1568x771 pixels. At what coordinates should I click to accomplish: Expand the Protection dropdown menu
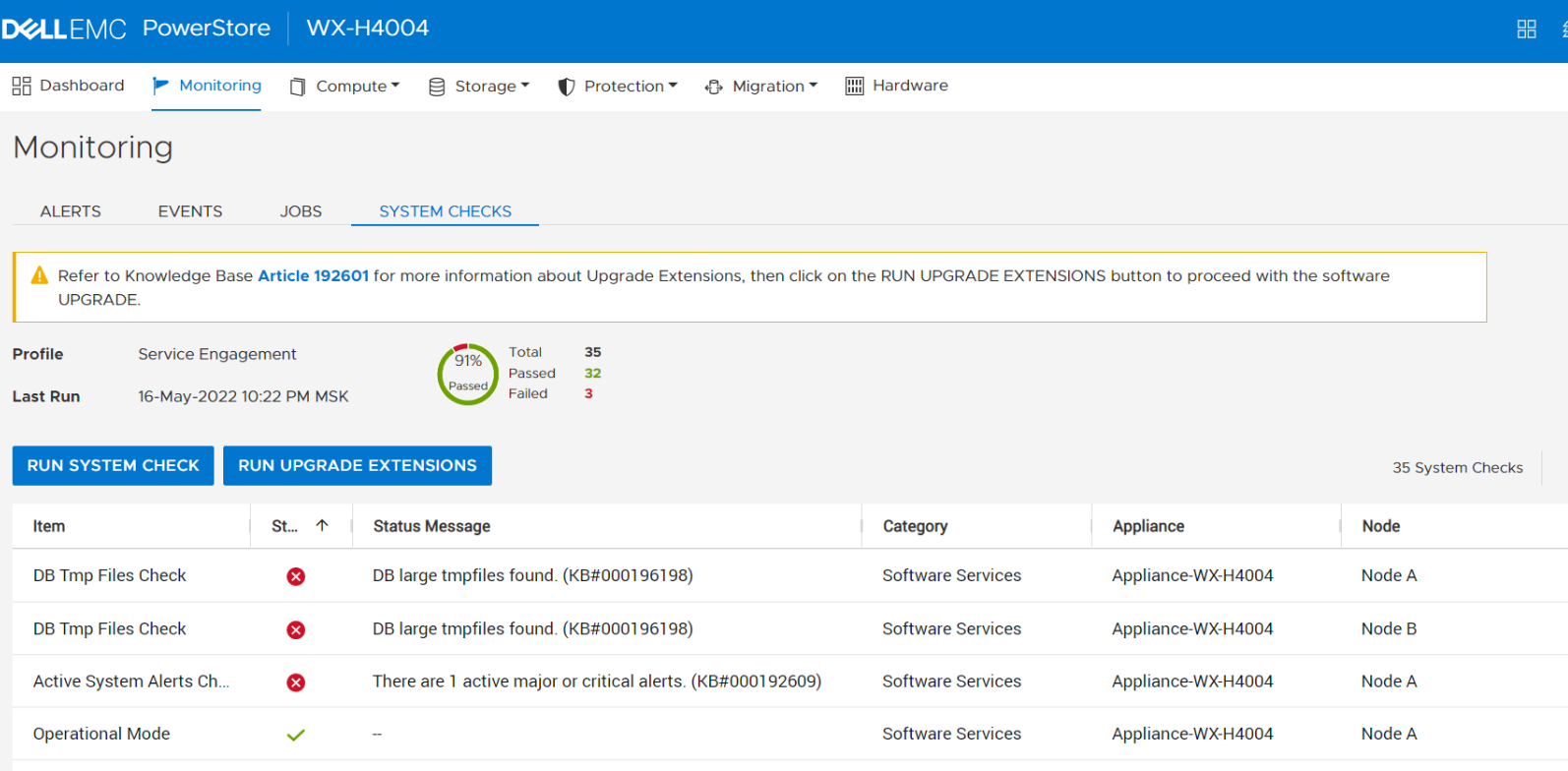(x=618, y=87)
